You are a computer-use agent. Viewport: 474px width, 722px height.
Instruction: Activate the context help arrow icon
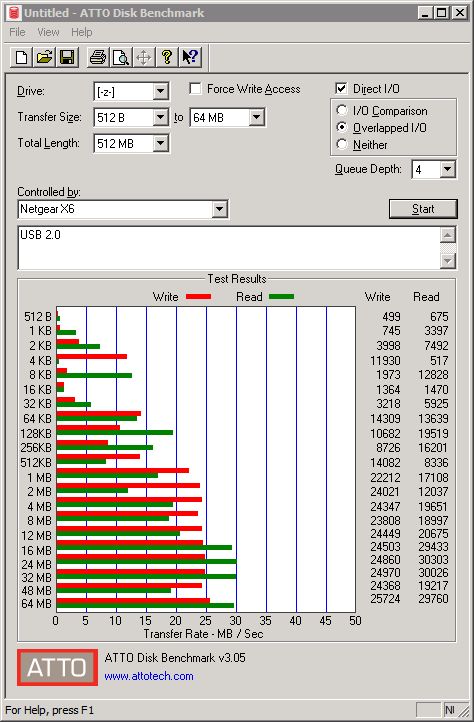[190, 58]
